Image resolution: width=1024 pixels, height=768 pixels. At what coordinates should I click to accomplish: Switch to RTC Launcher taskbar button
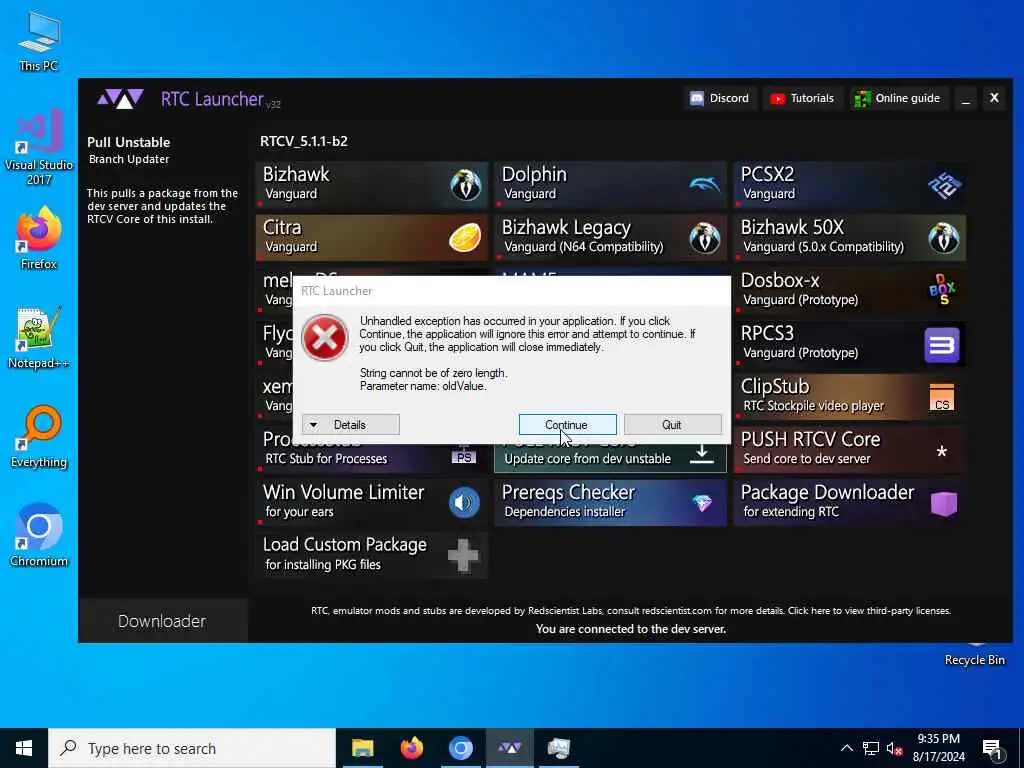(510, 748)
